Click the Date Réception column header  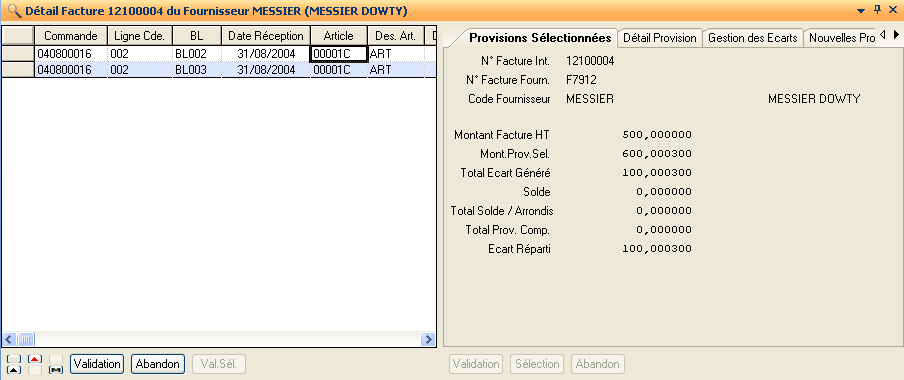266,36
